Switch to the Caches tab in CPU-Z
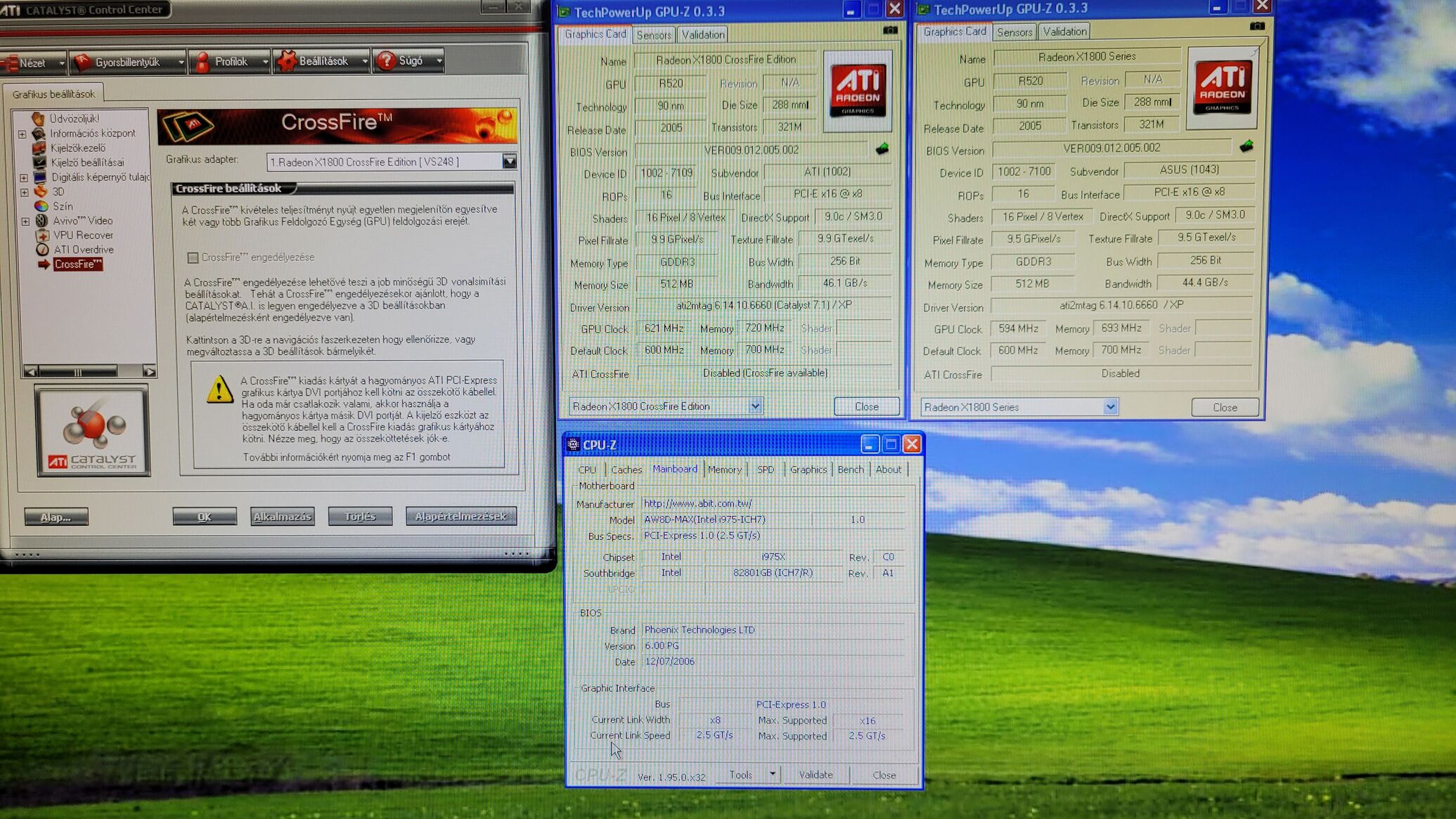 click(626, 470)
